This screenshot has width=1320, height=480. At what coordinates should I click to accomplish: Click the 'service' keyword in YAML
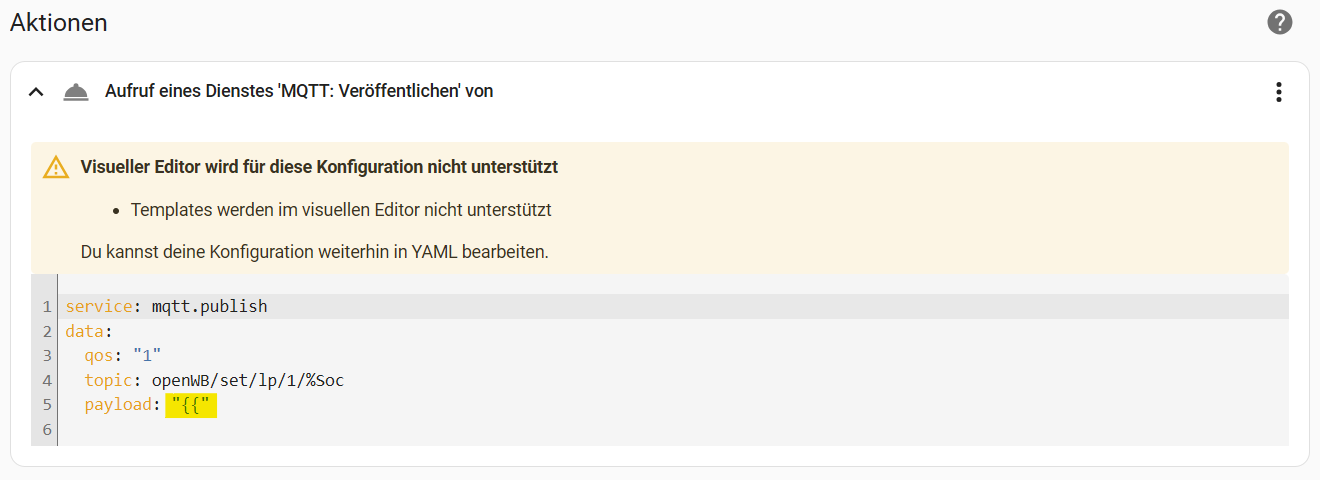(x=98, y=307)
